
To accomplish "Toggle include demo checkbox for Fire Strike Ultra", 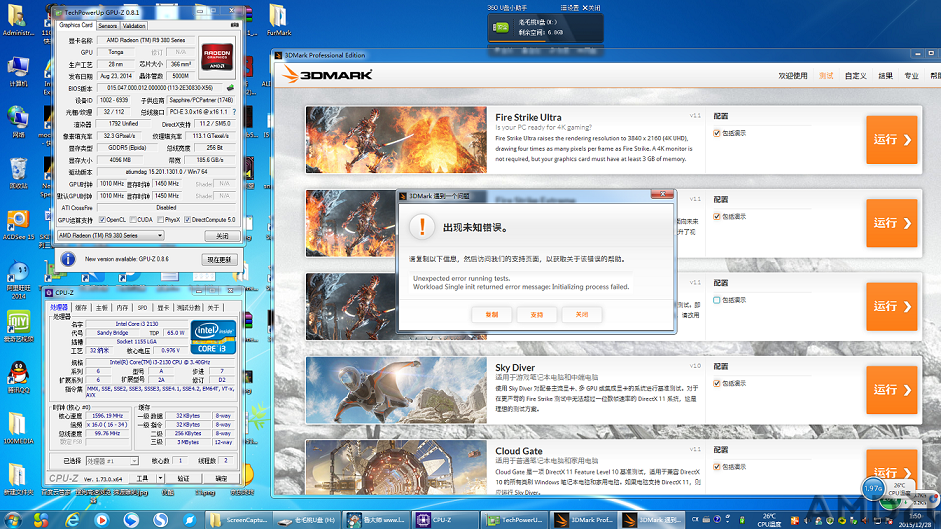I will [717, 133].
